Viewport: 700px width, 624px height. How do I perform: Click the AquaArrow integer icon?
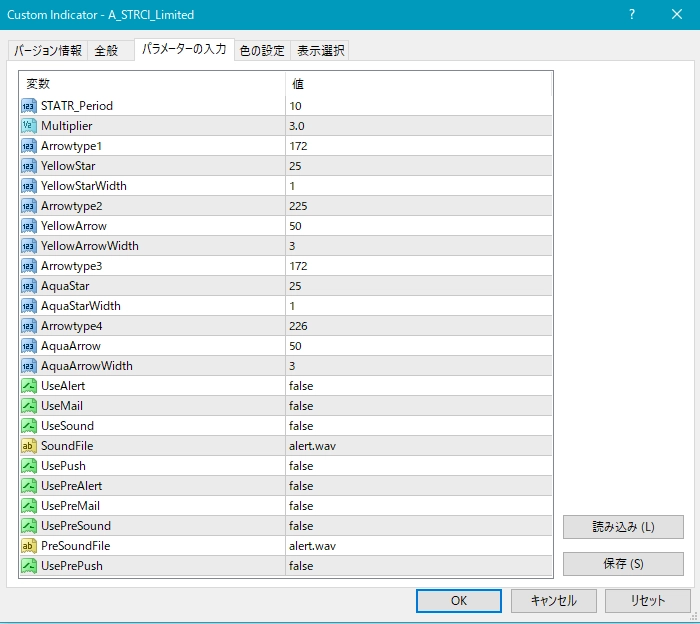coord(29,346)
